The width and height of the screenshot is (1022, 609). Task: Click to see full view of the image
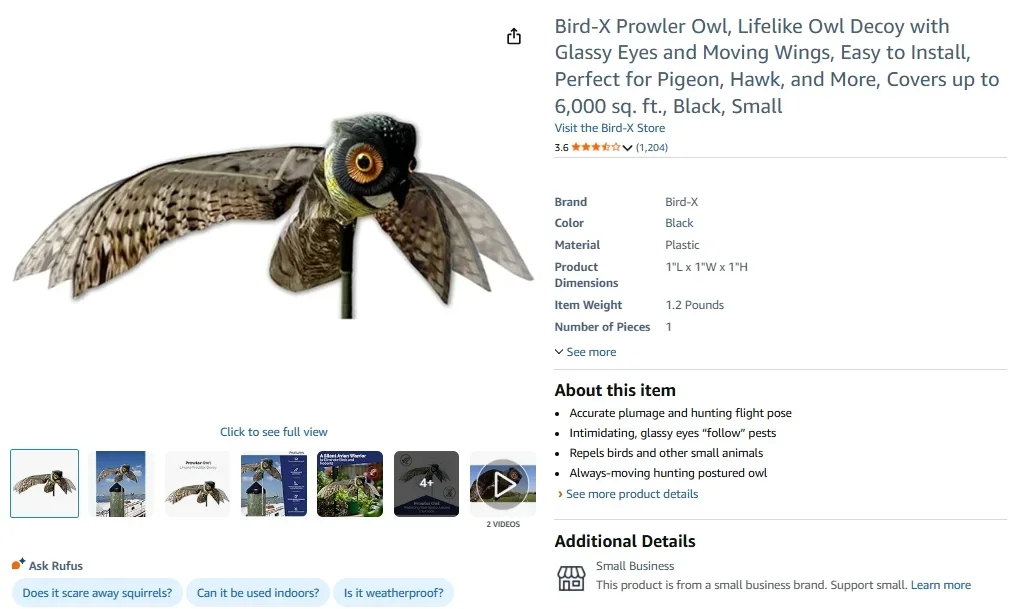(273, 431)
